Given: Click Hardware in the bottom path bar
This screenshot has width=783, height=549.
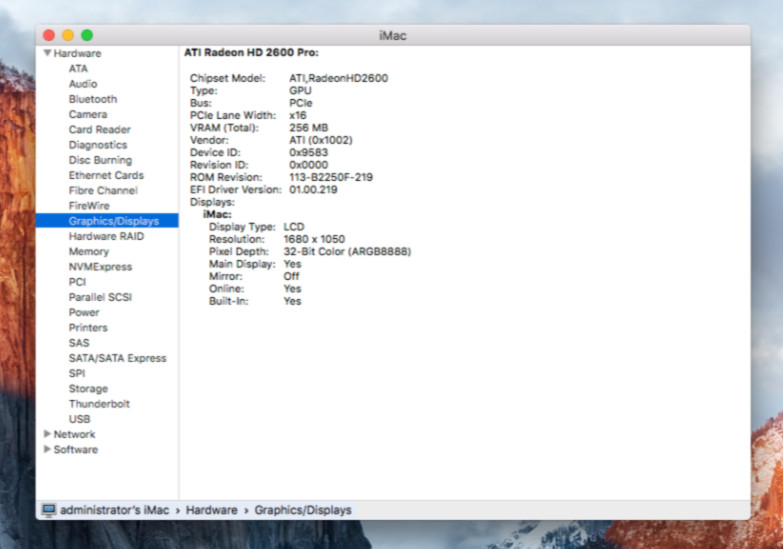Looking at the screenshot, I should point(210,510).
